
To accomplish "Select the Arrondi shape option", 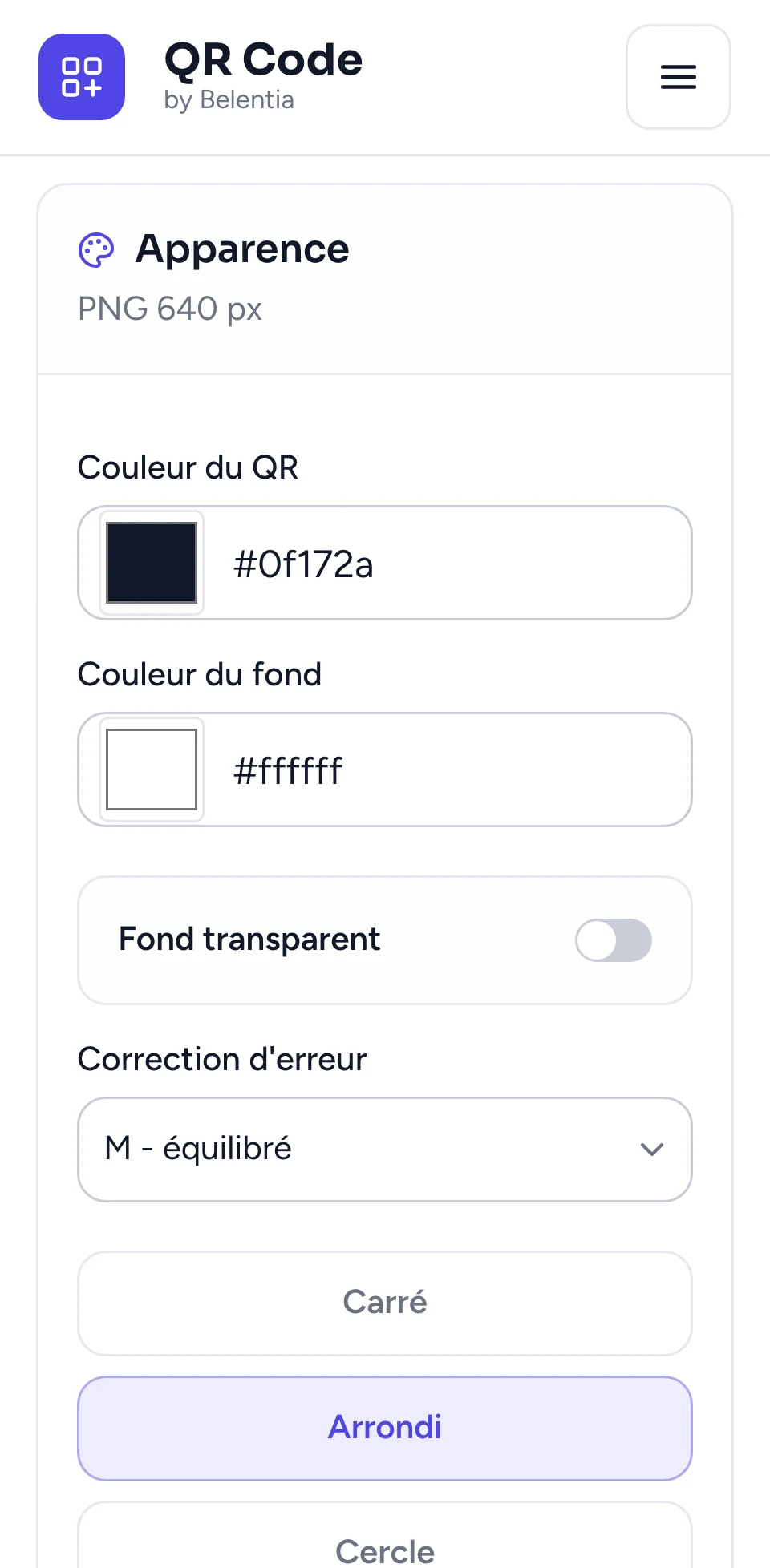I will tap(385, 1429).
